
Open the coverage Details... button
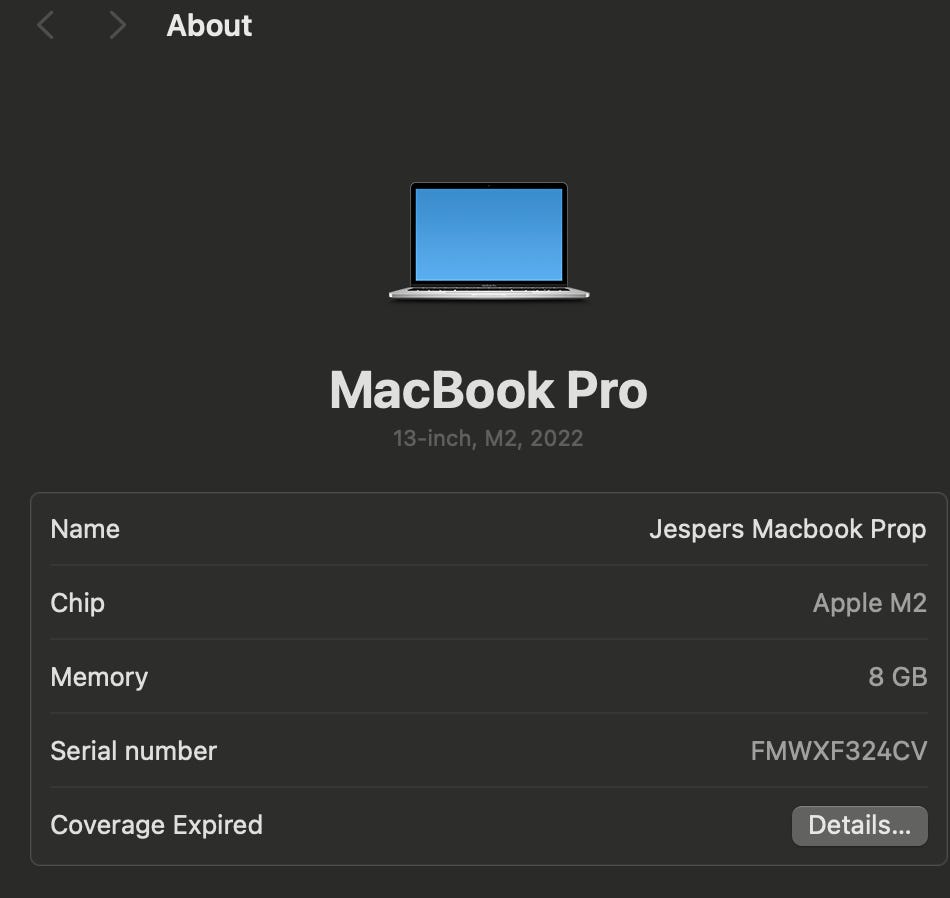click(x=859, y=825)
